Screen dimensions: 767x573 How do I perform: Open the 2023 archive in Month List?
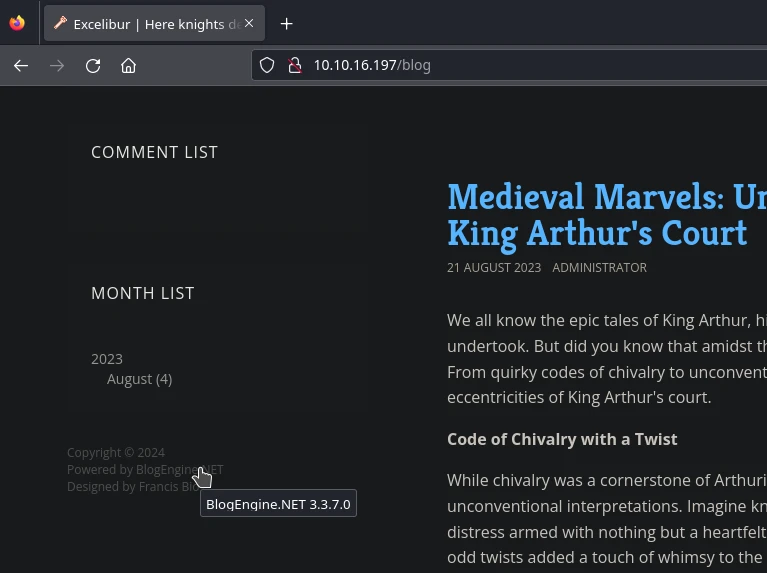107,359
